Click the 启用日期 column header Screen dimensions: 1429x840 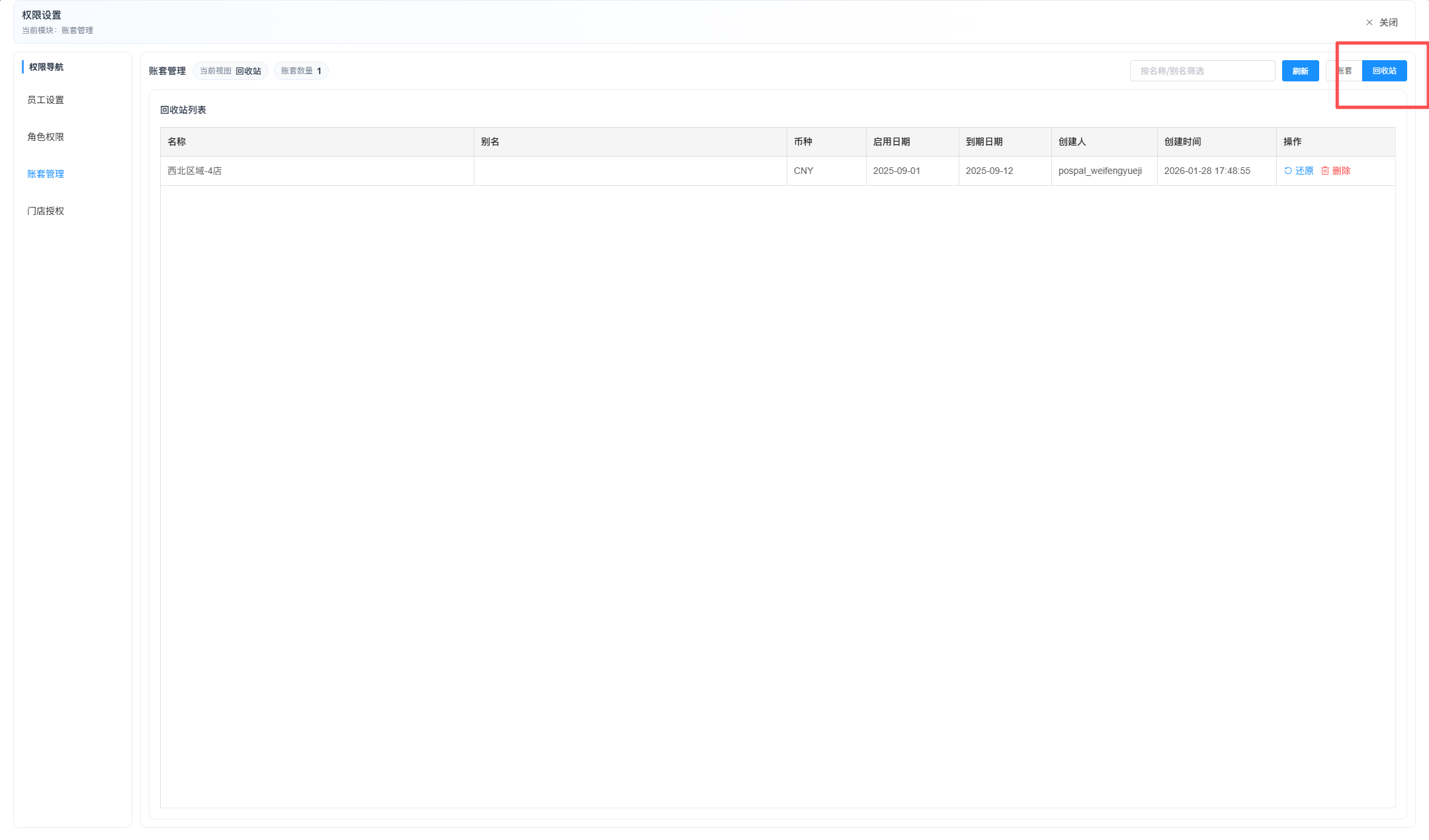pos(912,142)
